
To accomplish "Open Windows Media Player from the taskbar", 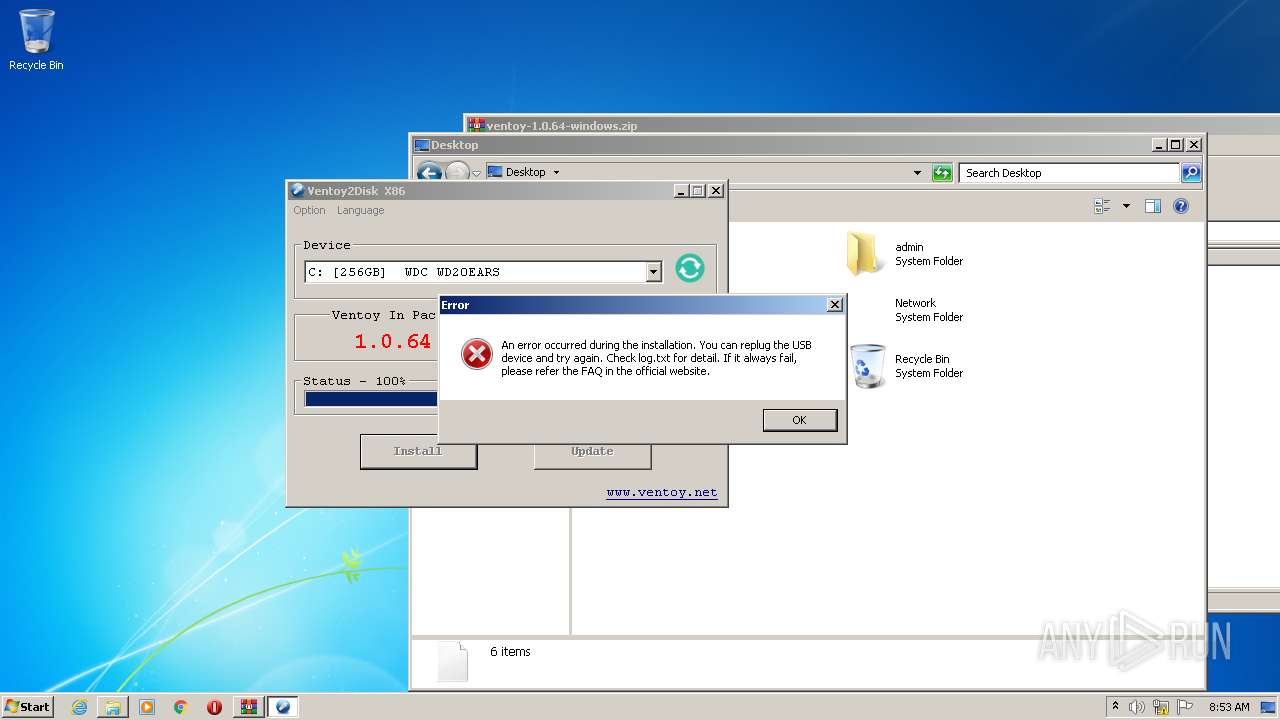I will pyautogui.click(x=147, y=707).
